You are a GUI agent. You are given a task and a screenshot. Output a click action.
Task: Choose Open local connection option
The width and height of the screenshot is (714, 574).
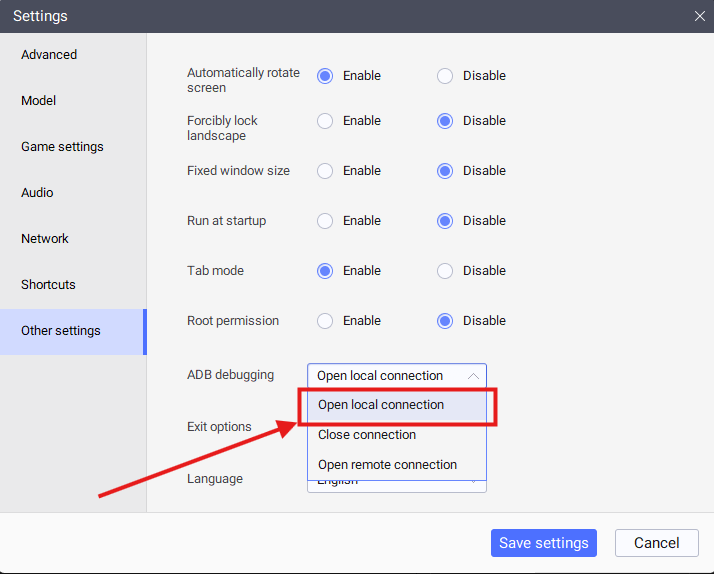click(x=397, y=405)
